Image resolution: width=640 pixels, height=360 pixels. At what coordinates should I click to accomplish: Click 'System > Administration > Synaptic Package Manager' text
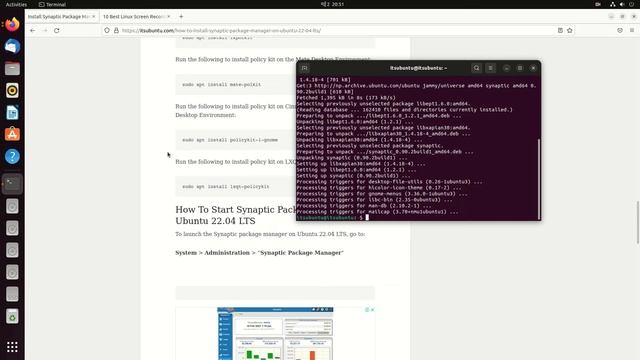(260, 253)
